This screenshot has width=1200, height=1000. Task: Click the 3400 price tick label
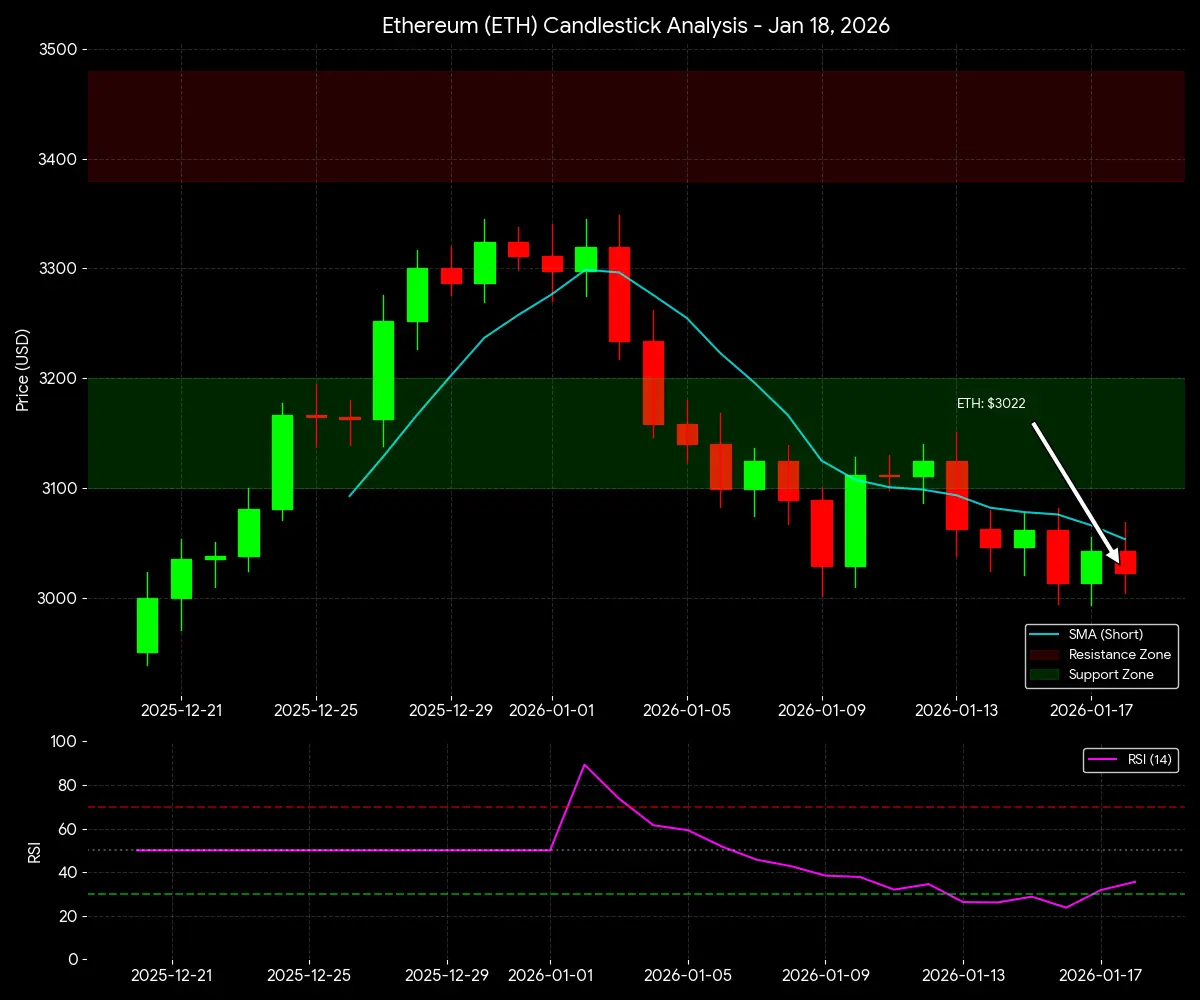click(56, 159)
